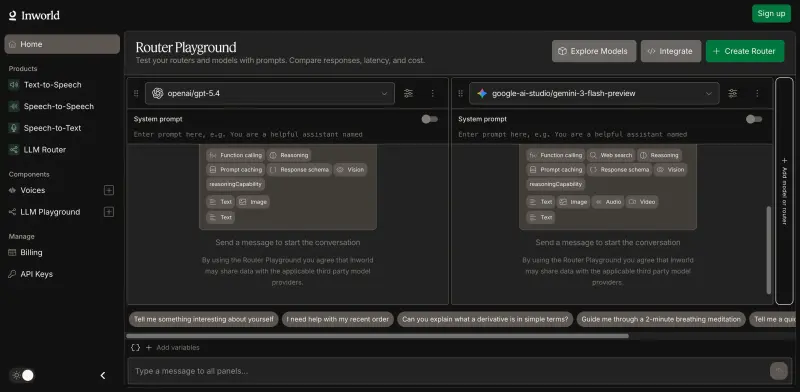Image resolution: width=800 pixels, height=392 pixels.
Task: Click the Speech-to-Speech sidebar icon
Action: pos(14,106)
